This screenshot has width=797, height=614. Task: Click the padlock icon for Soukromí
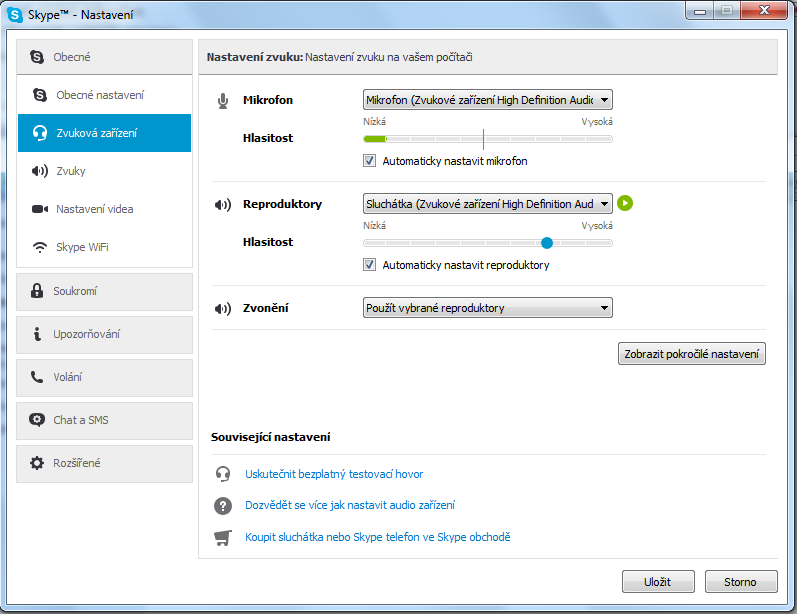(x=37, y=291)
